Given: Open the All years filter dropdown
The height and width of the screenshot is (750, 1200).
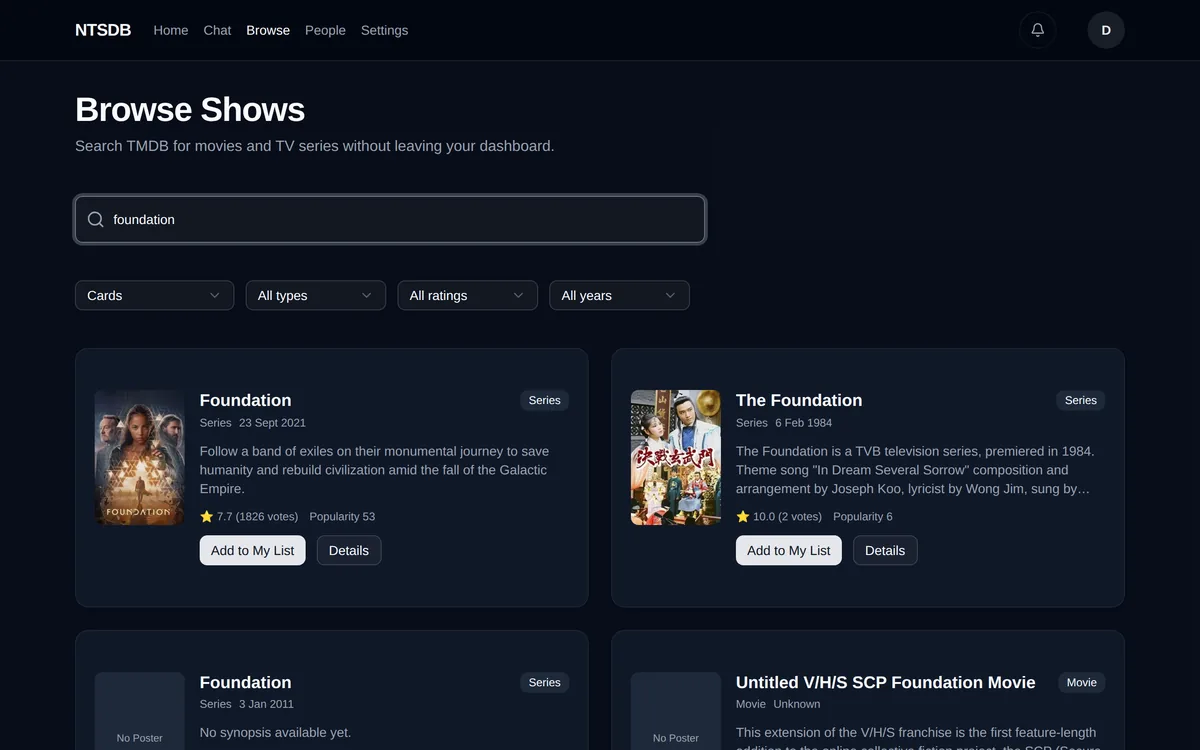Looking at the screenshot, I should [619, 295].
